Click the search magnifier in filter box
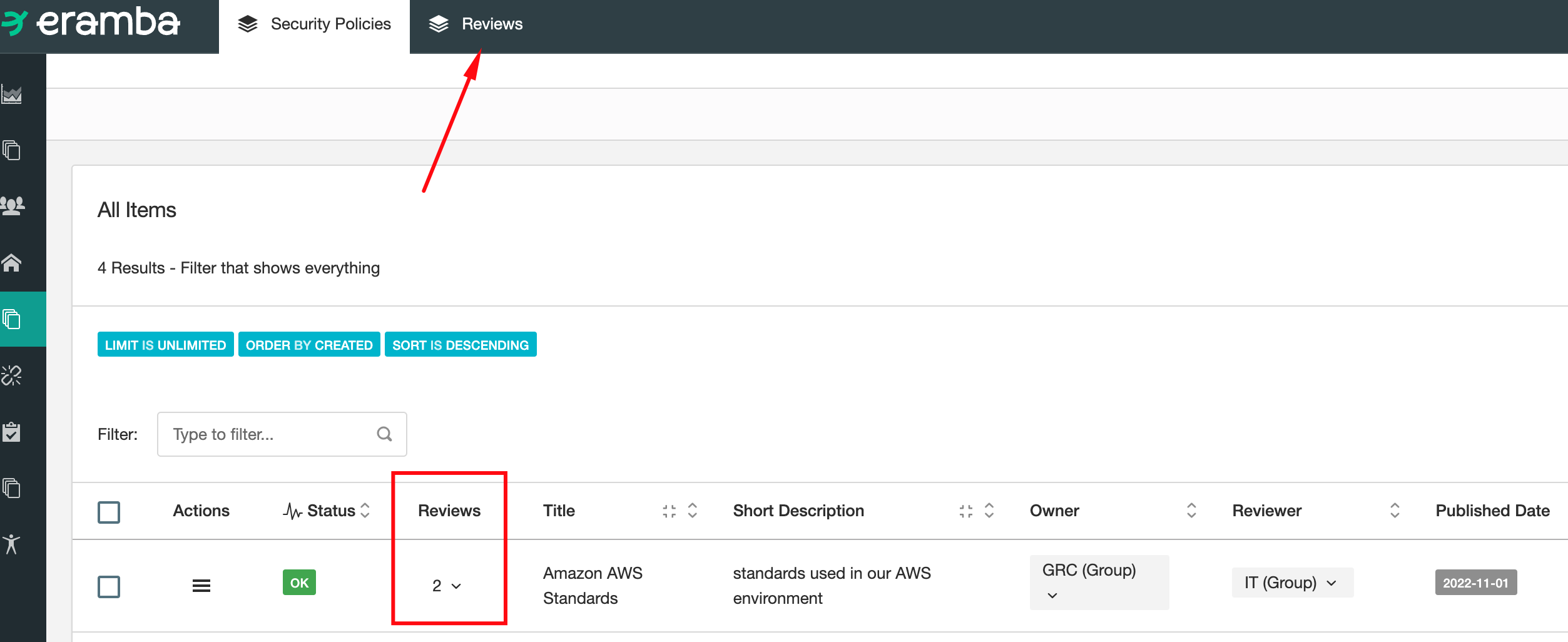The image size is (1568, 642). point(384,434)
